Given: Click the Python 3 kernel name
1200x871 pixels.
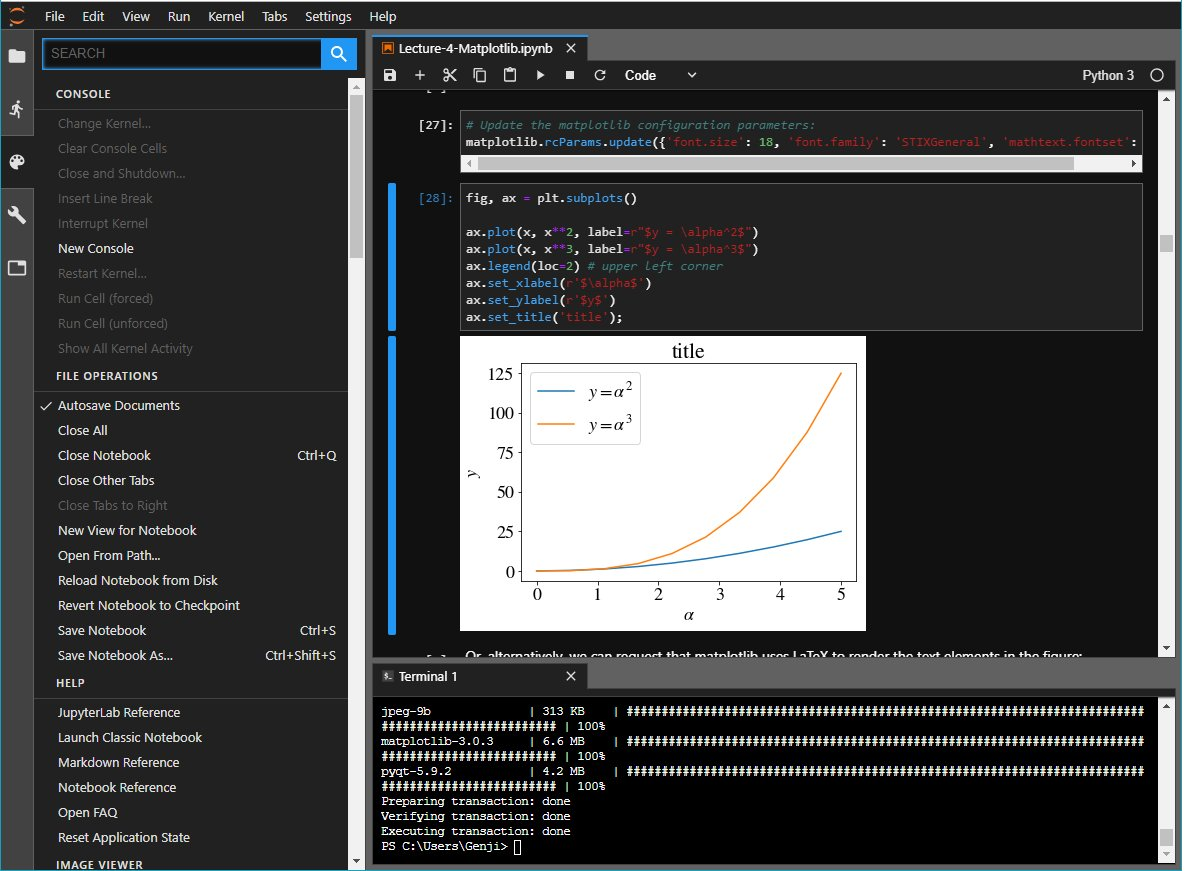Looking at the screenshot, I should 1108,75.
